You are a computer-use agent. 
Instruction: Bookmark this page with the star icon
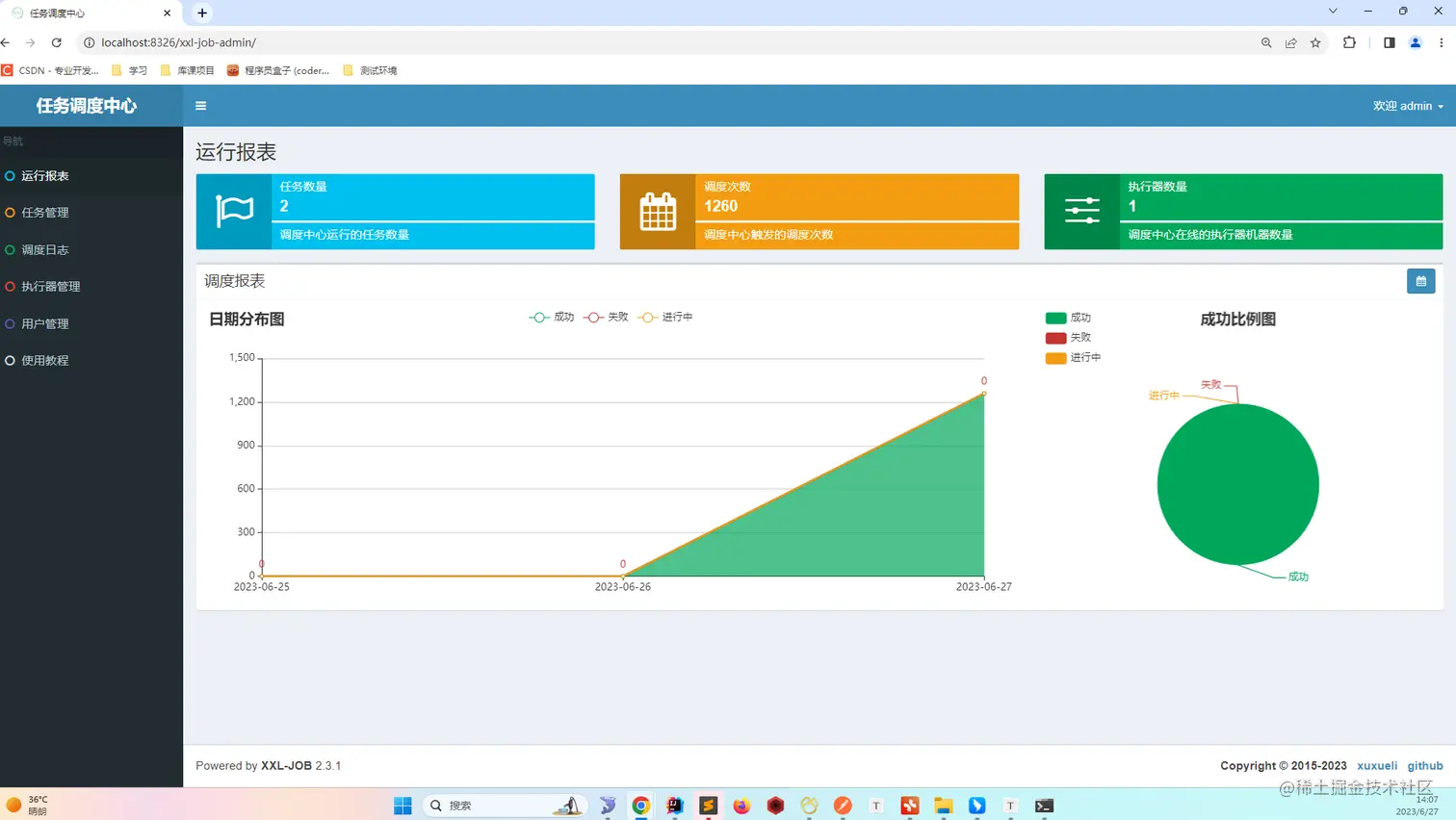1315,42
